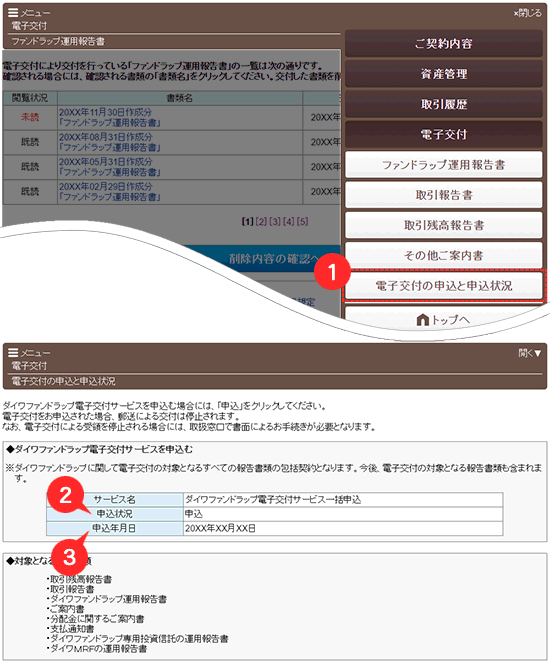Open the 取引残高報告書 submenu item

click(x=443, y=225)
